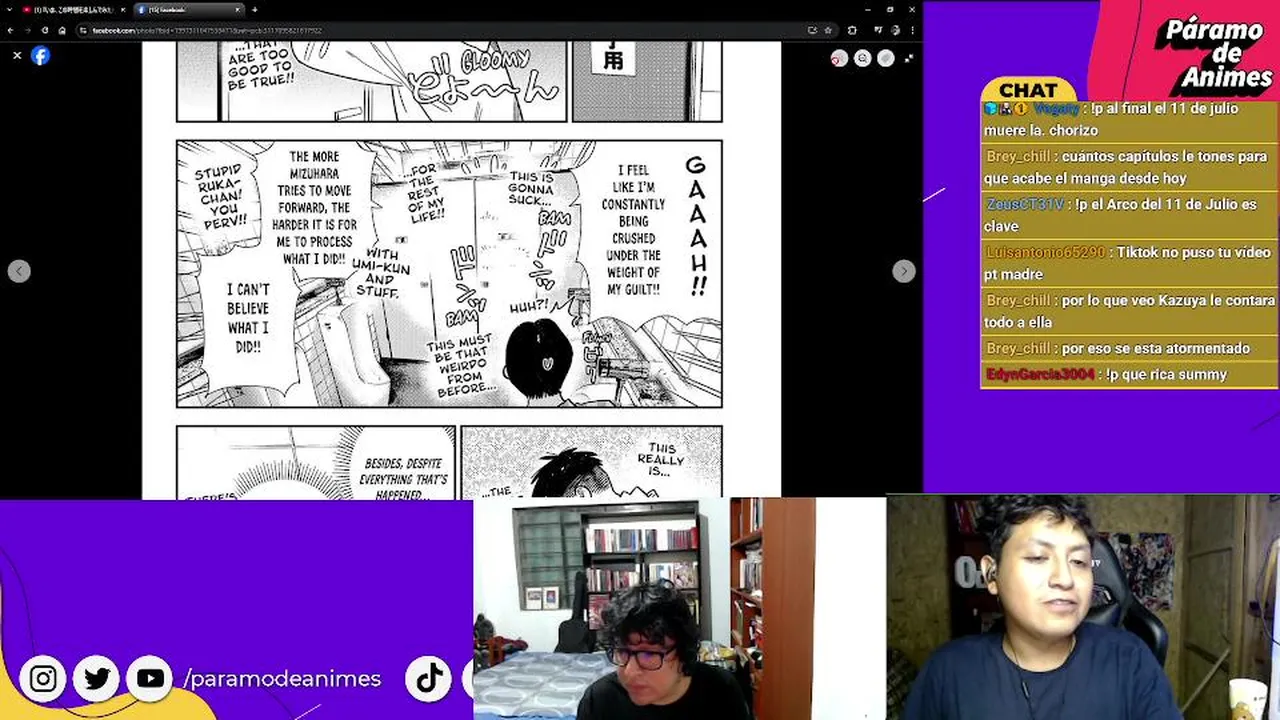Close the YouTube tab
This screenshot has width=1280, height=720.
[123, 10]
